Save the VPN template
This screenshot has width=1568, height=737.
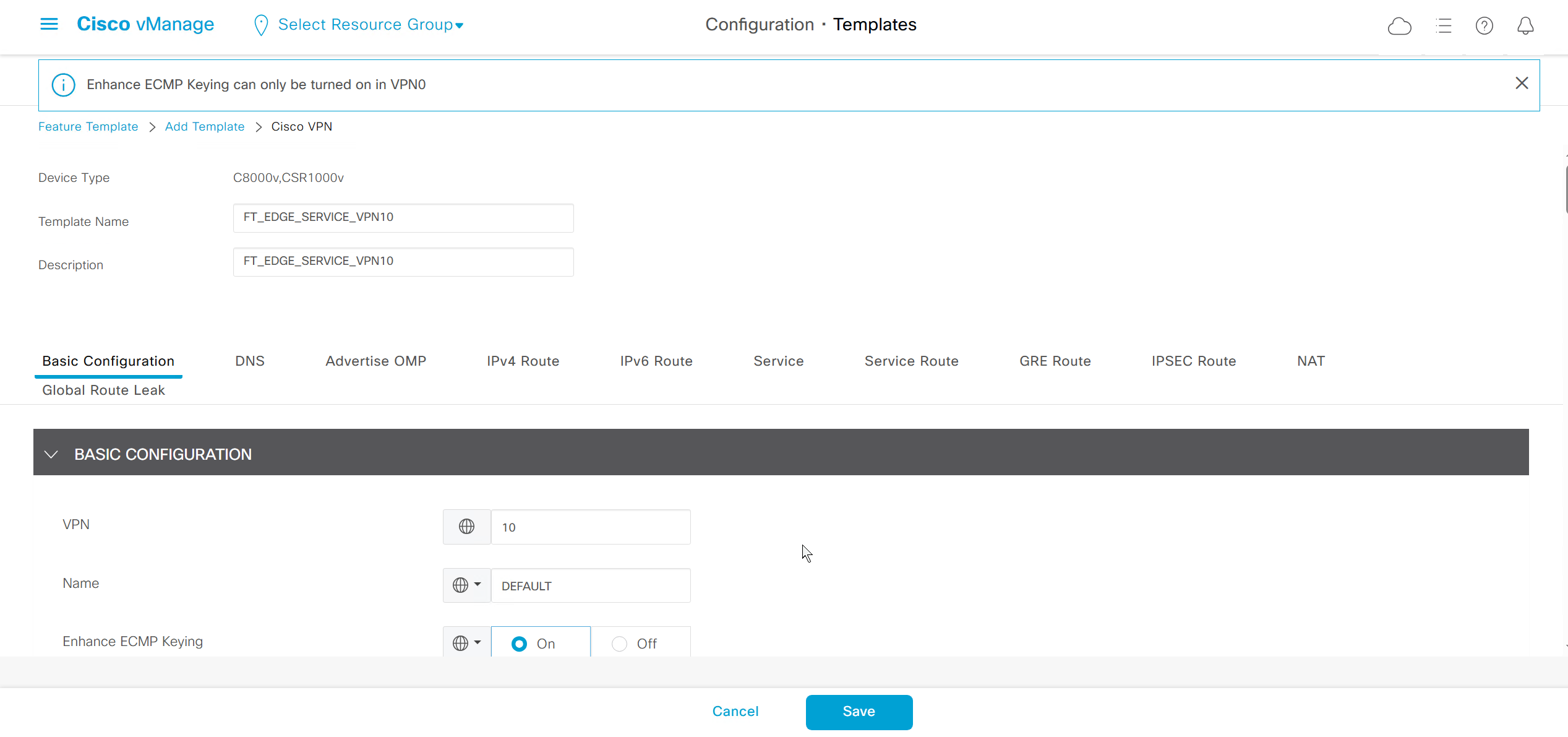[859, 712]
